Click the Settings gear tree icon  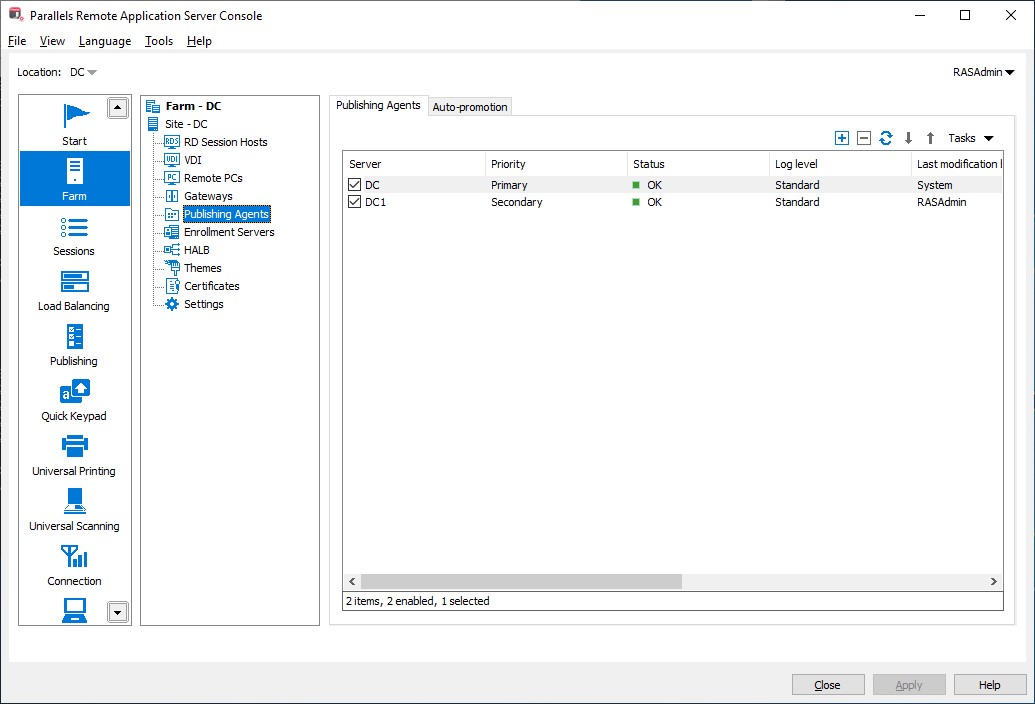tap(172, 304)
